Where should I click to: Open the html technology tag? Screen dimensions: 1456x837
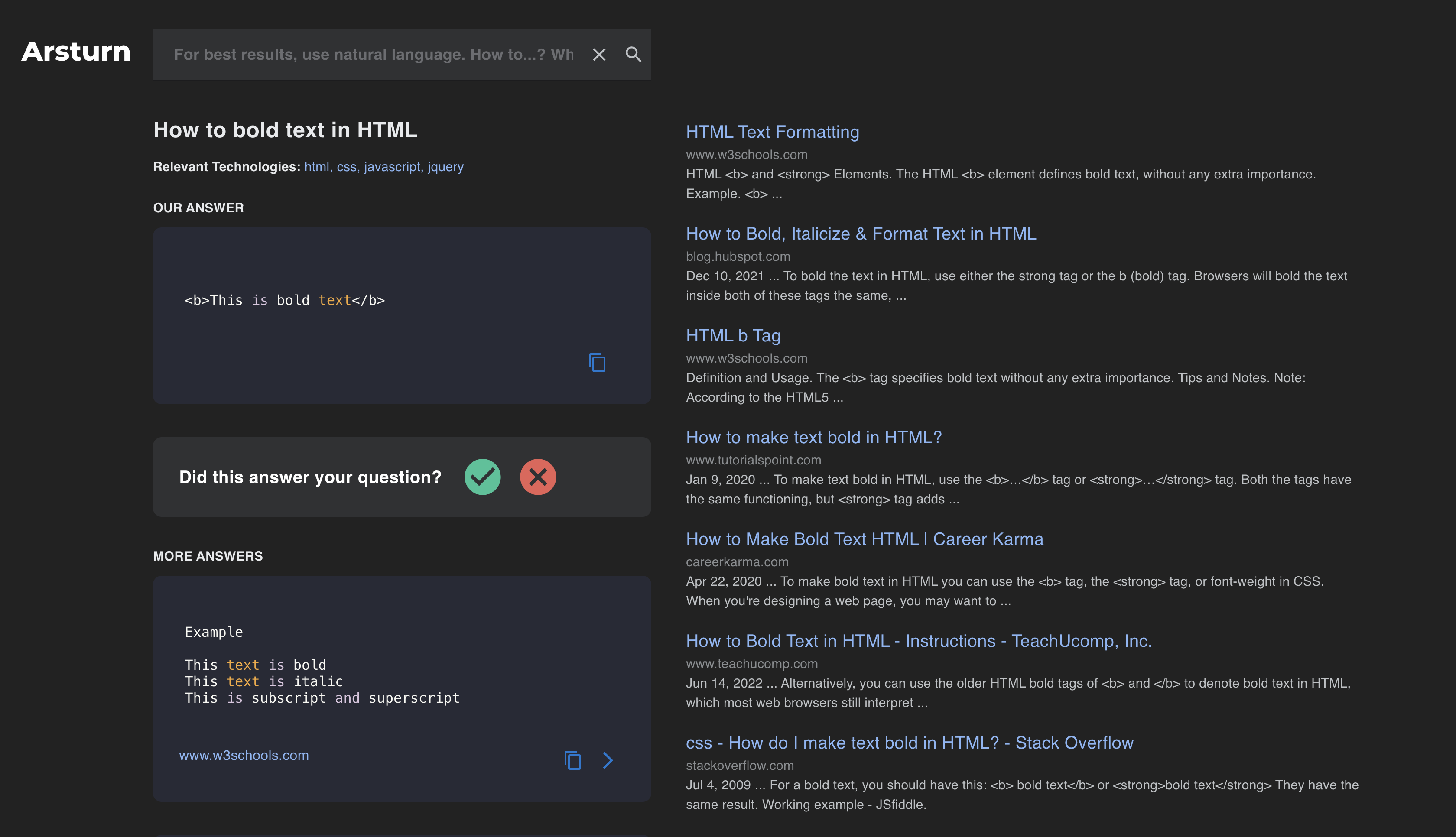(317, 167)
